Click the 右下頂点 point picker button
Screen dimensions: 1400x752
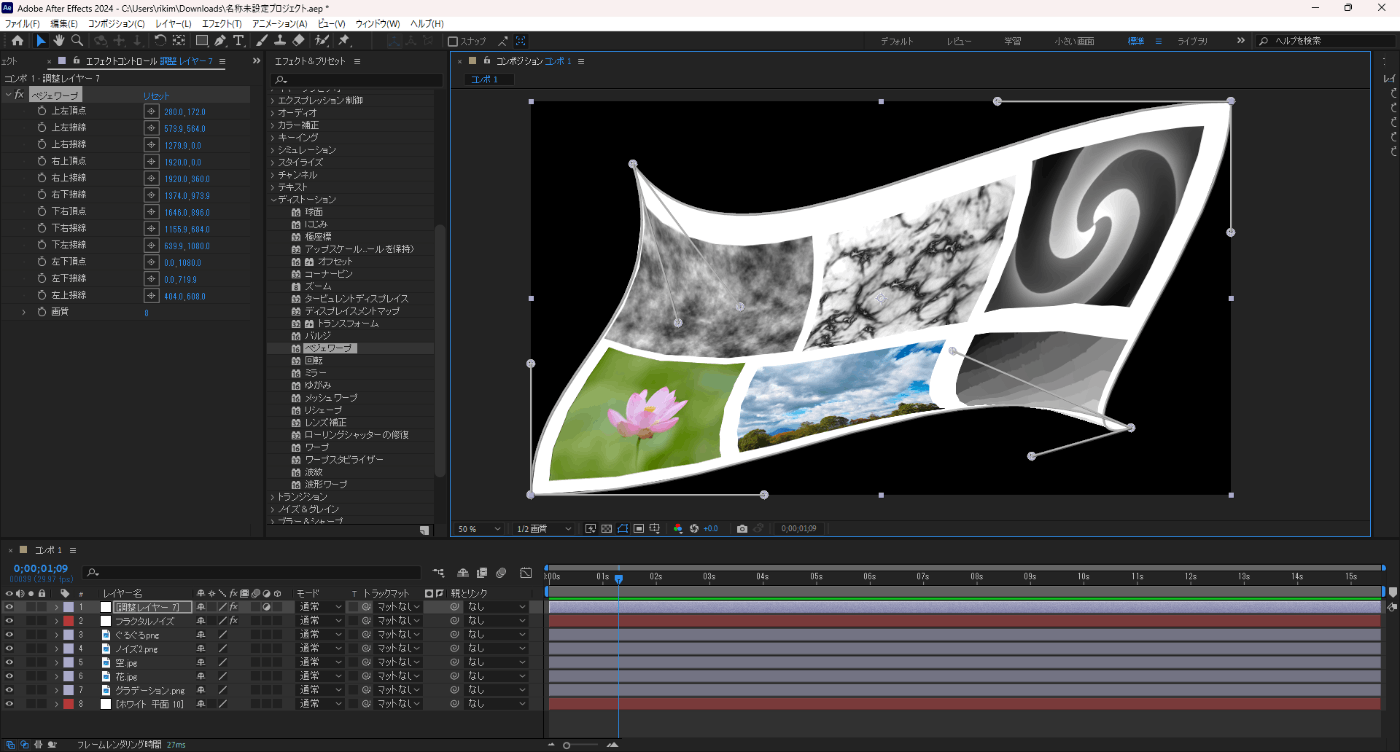[x=151, y=194]
